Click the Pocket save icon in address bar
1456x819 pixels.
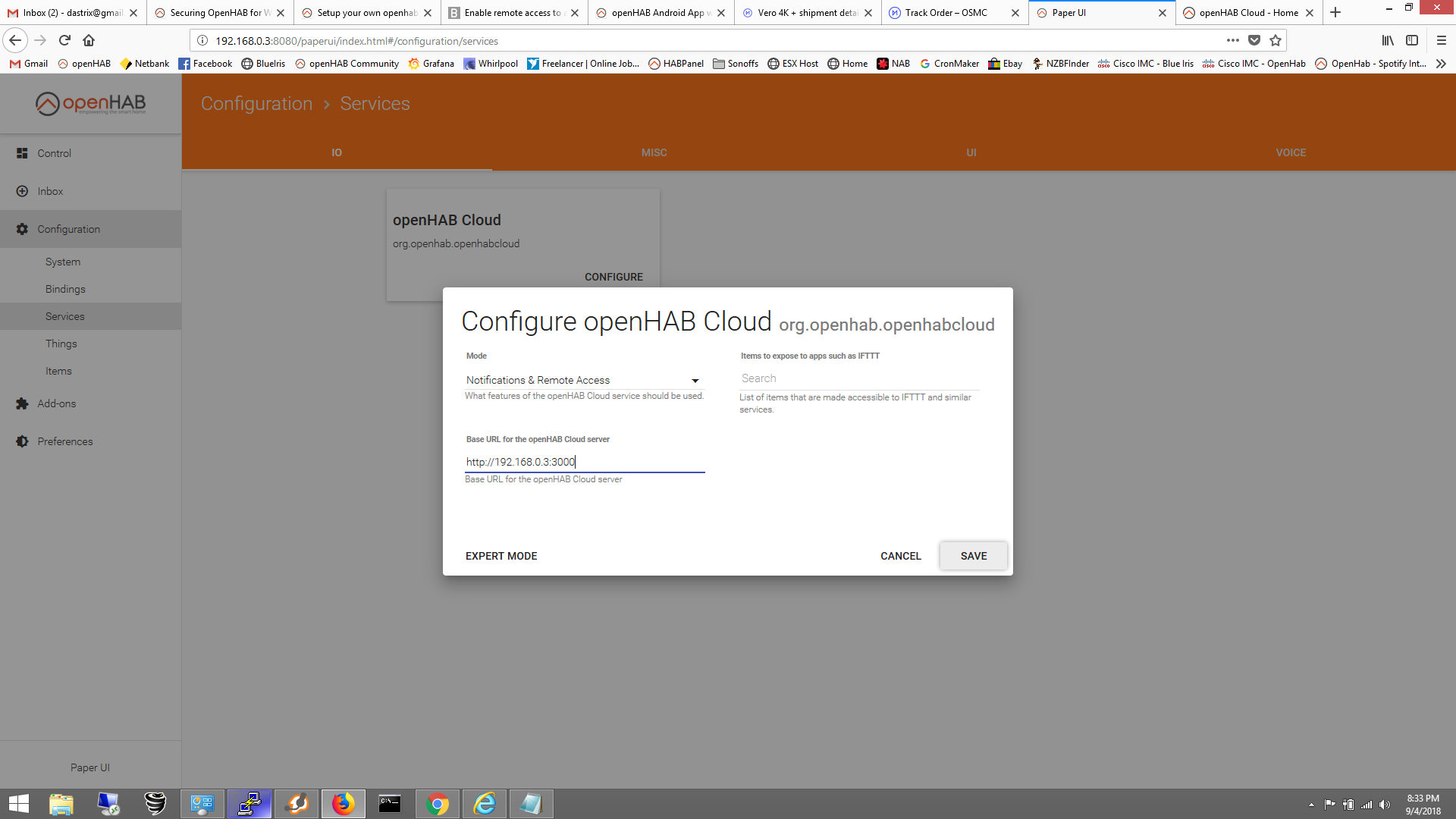click(1254, 40)
